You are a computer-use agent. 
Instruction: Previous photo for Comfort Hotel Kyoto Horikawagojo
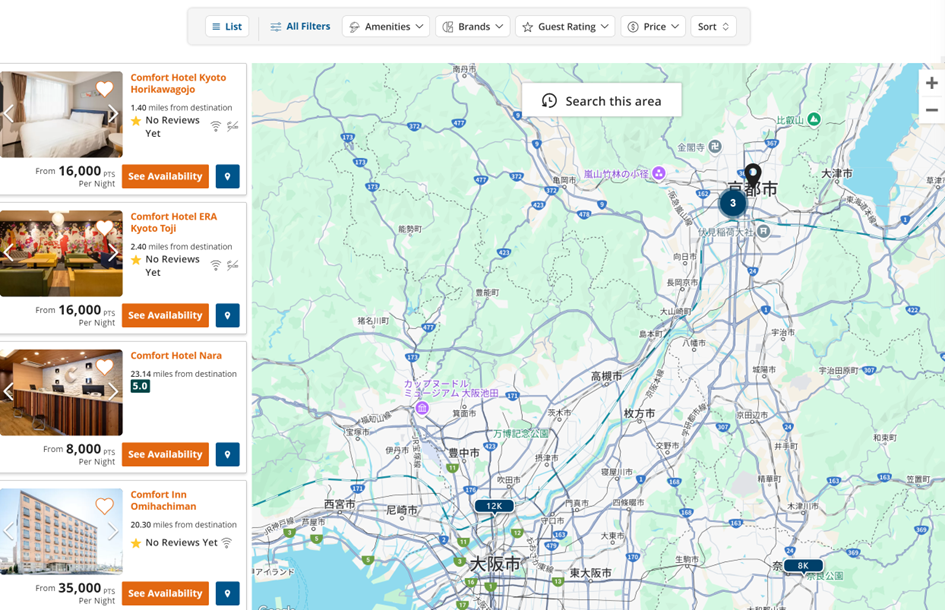click(8, 113)
